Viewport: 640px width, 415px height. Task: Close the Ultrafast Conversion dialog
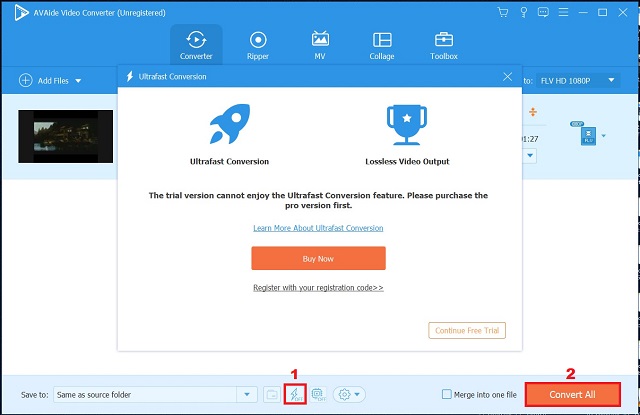(507, 76)
